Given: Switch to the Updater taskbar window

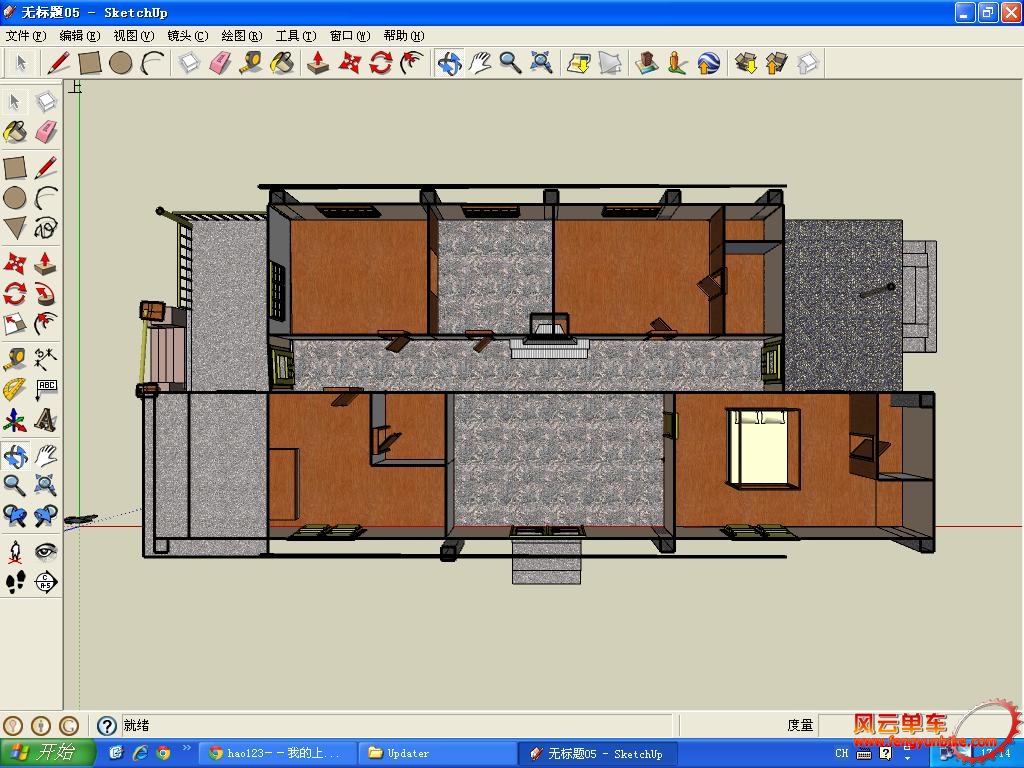Looking at the screenshot, I should point(435,753).
